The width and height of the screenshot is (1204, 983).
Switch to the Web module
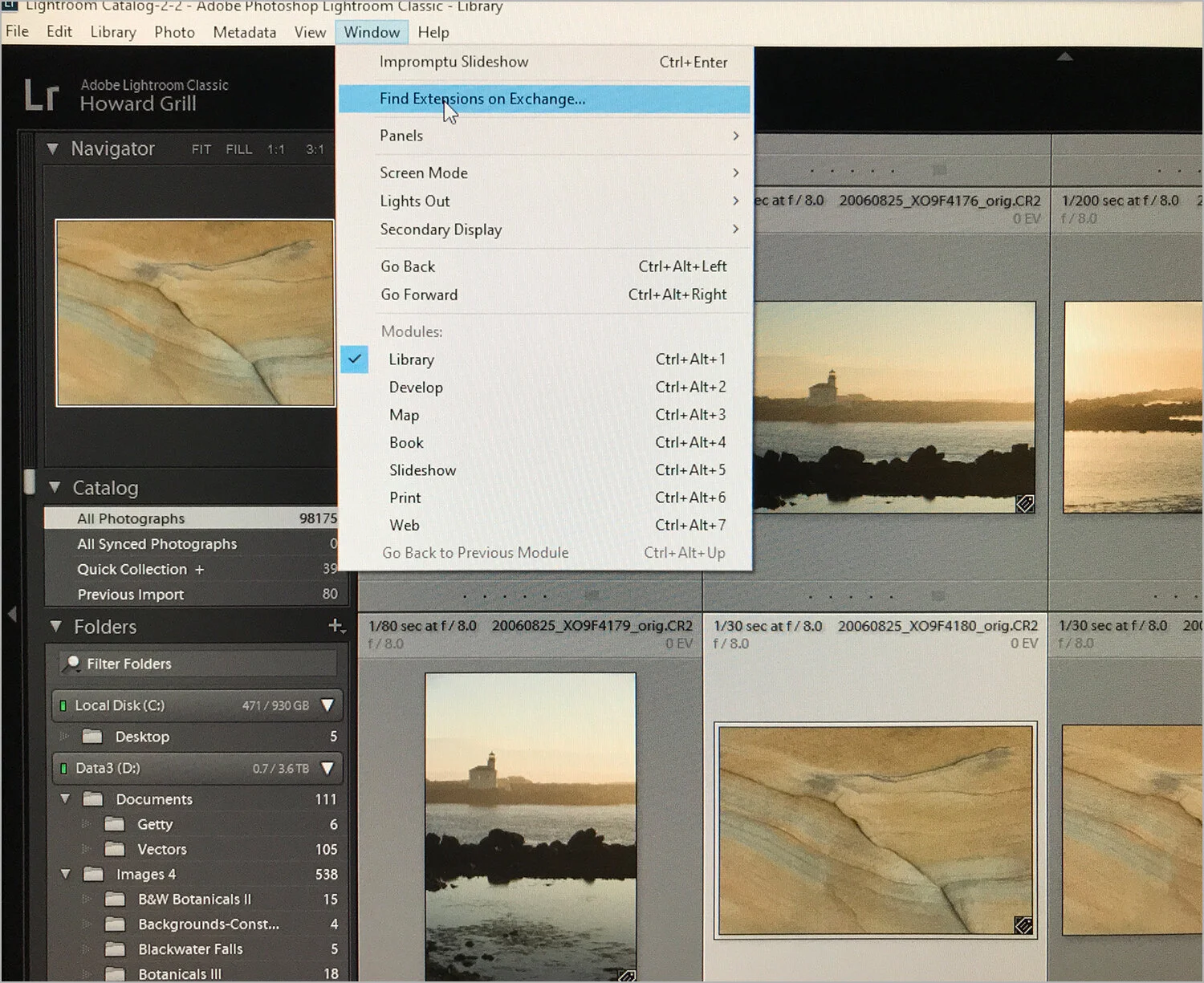546,525
